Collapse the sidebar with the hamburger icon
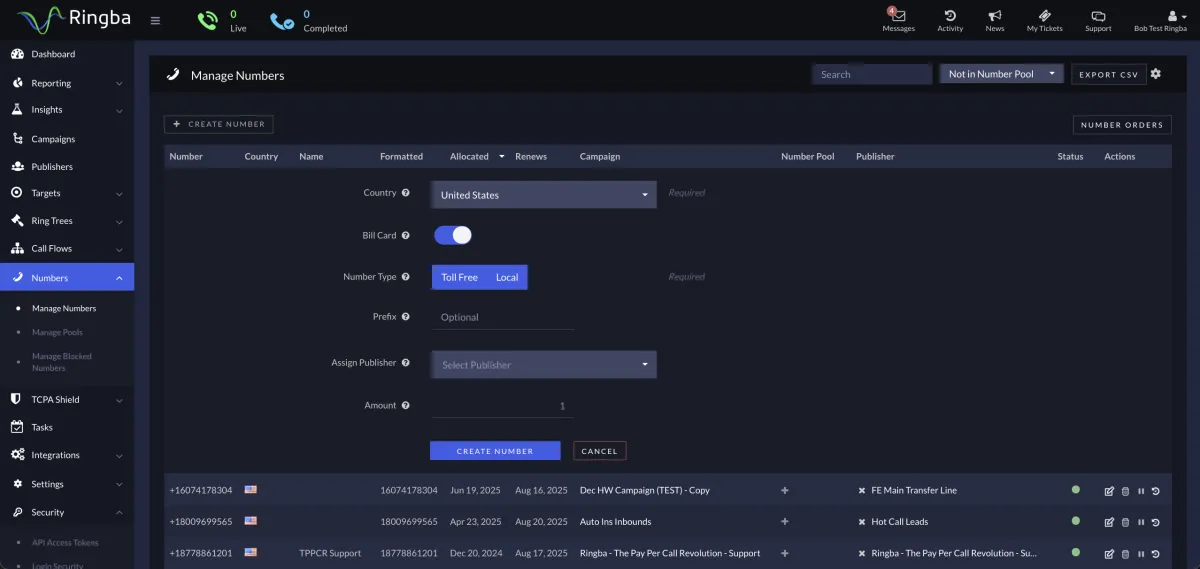 tap(155, 20)
